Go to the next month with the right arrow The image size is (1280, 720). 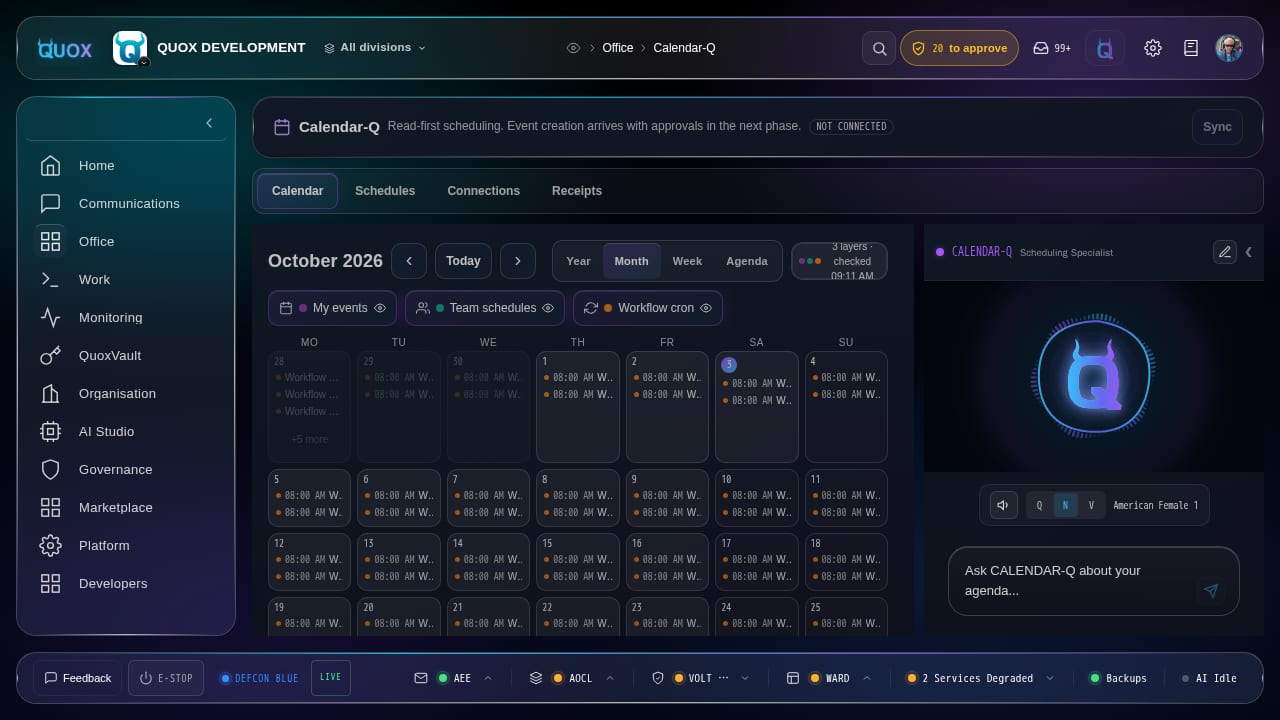tap(517, 261)
